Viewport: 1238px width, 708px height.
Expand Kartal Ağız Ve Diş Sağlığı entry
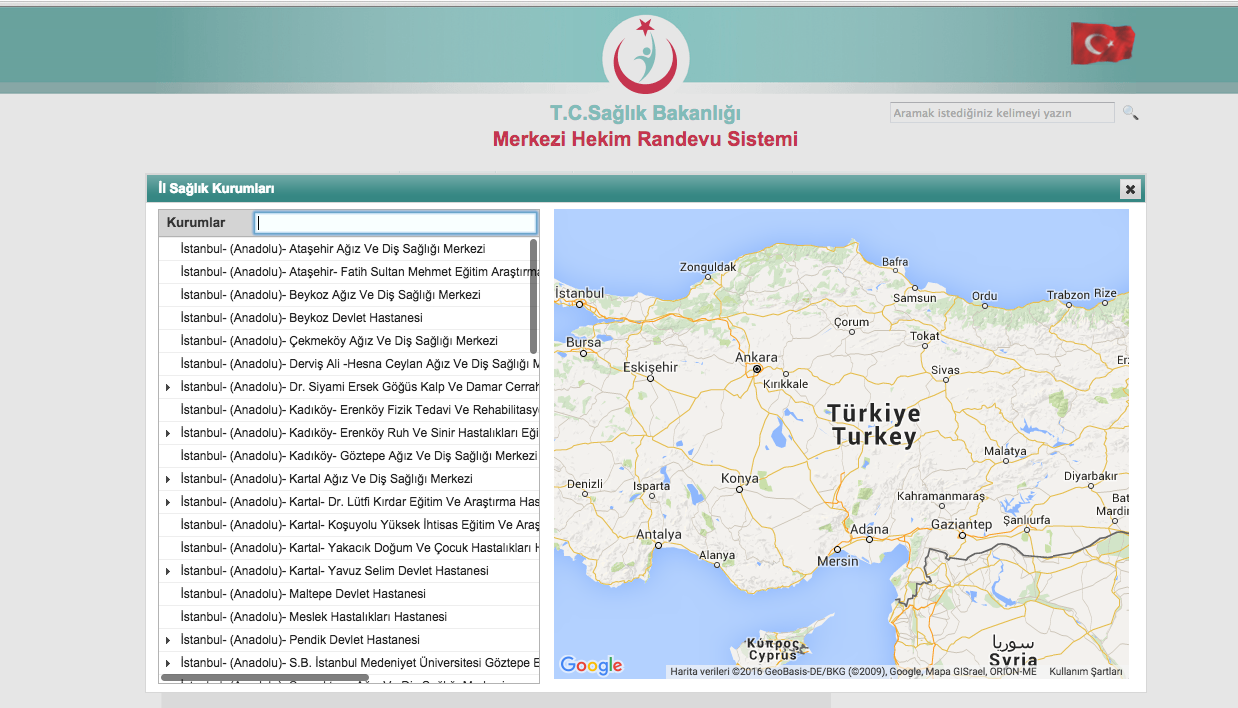pos(168,480)
